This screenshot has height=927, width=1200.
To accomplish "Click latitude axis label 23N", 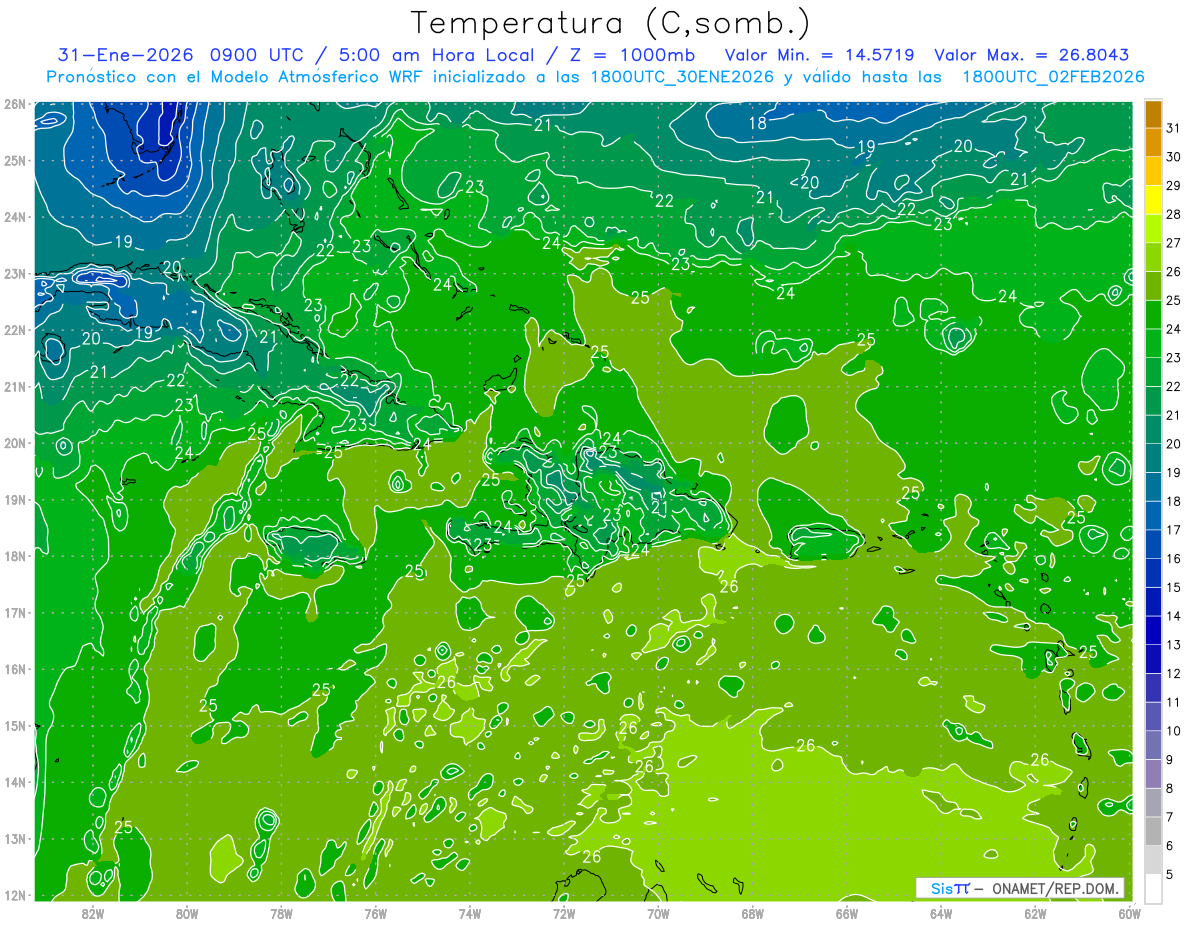I will tap(14, 273).
